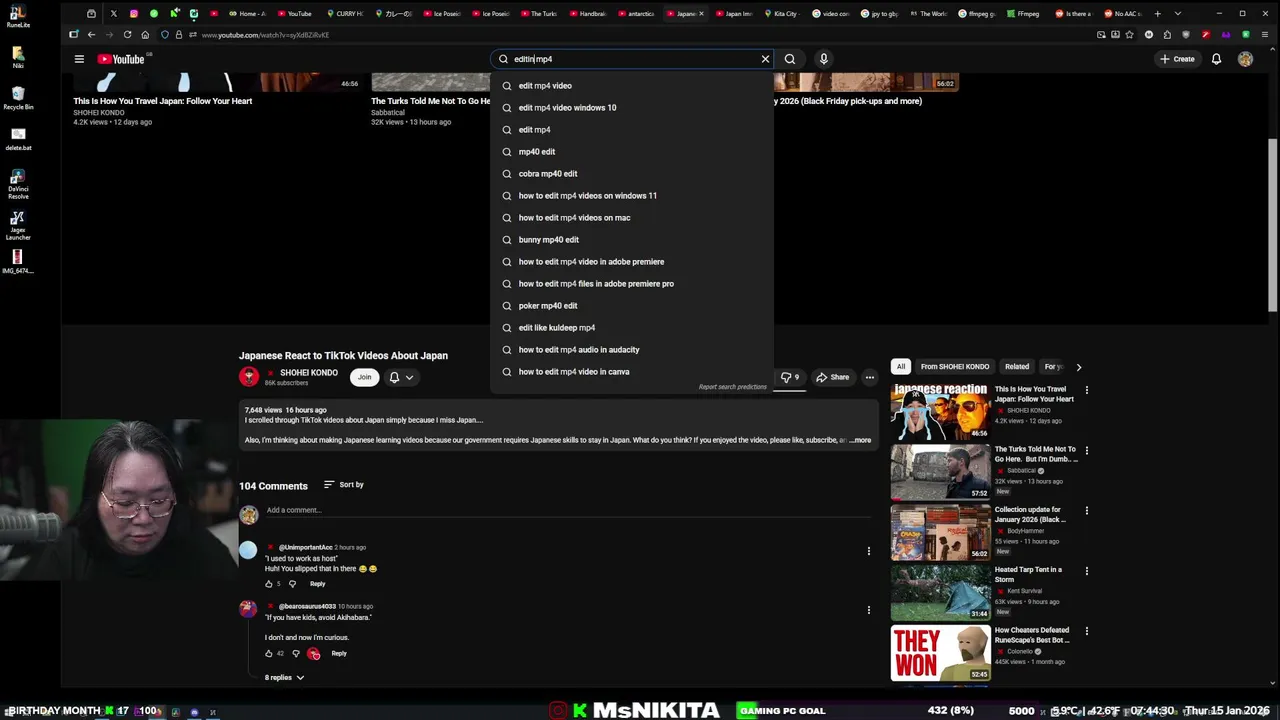Open three-dot menu on @UnimportantAcc comment

click(868, 551)
